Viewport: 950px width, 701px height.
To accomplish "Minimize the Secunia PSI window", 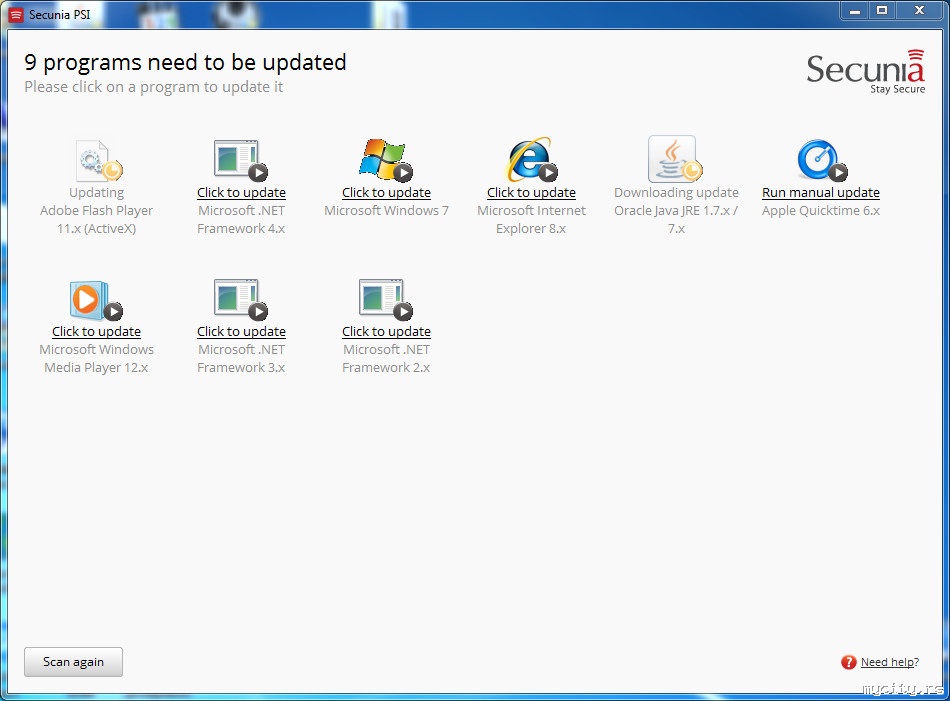I will pyautogui.click(x=855, y=11).
